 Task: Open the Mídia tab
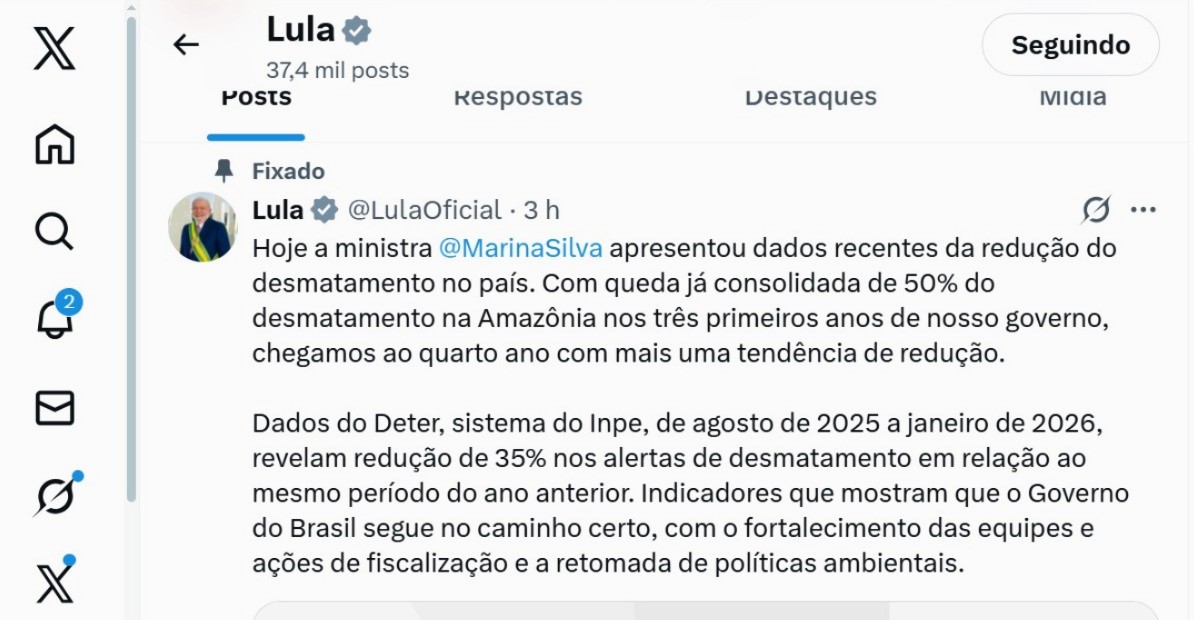pyautogui.click(x=1072, y=98)
